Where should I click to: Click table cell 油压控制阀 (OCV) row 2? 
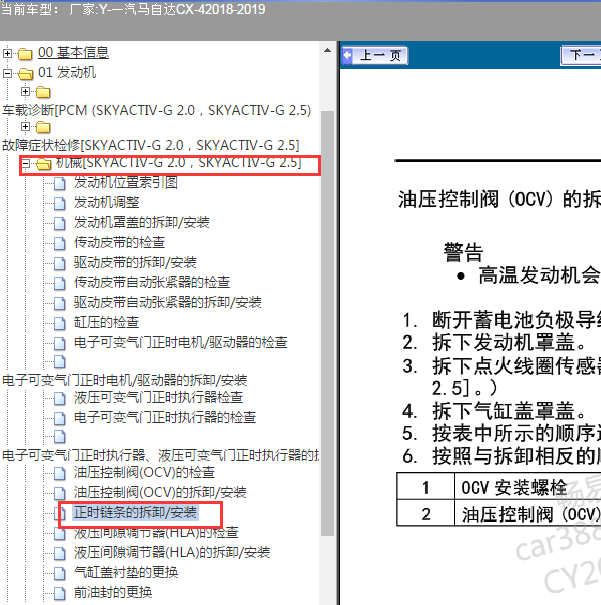pos(528,514)
